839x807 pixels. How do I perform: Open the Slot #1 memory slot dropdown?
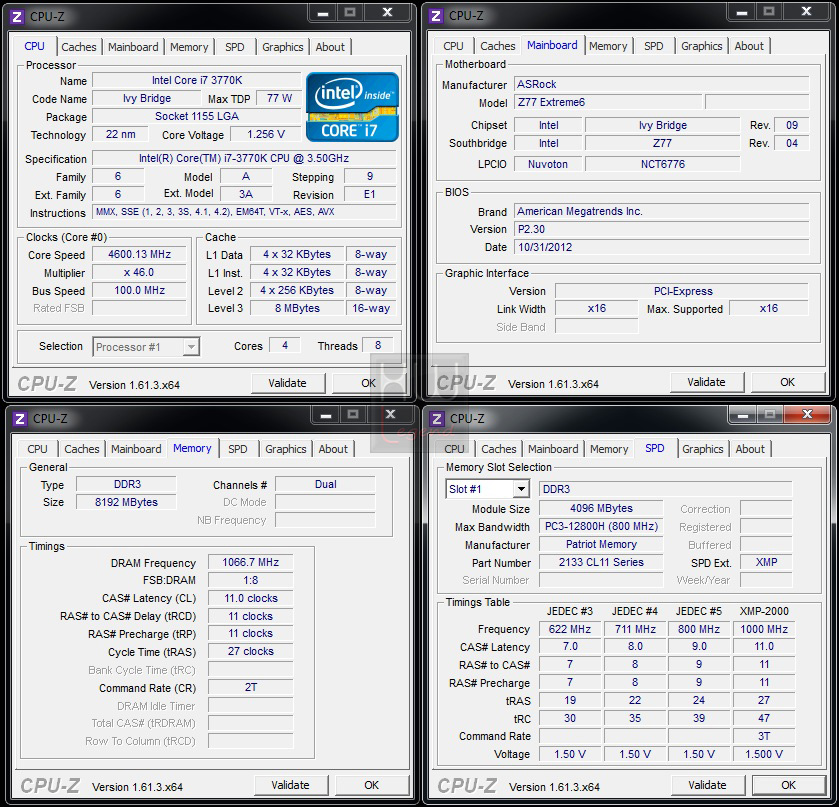(x=487, y=489)
